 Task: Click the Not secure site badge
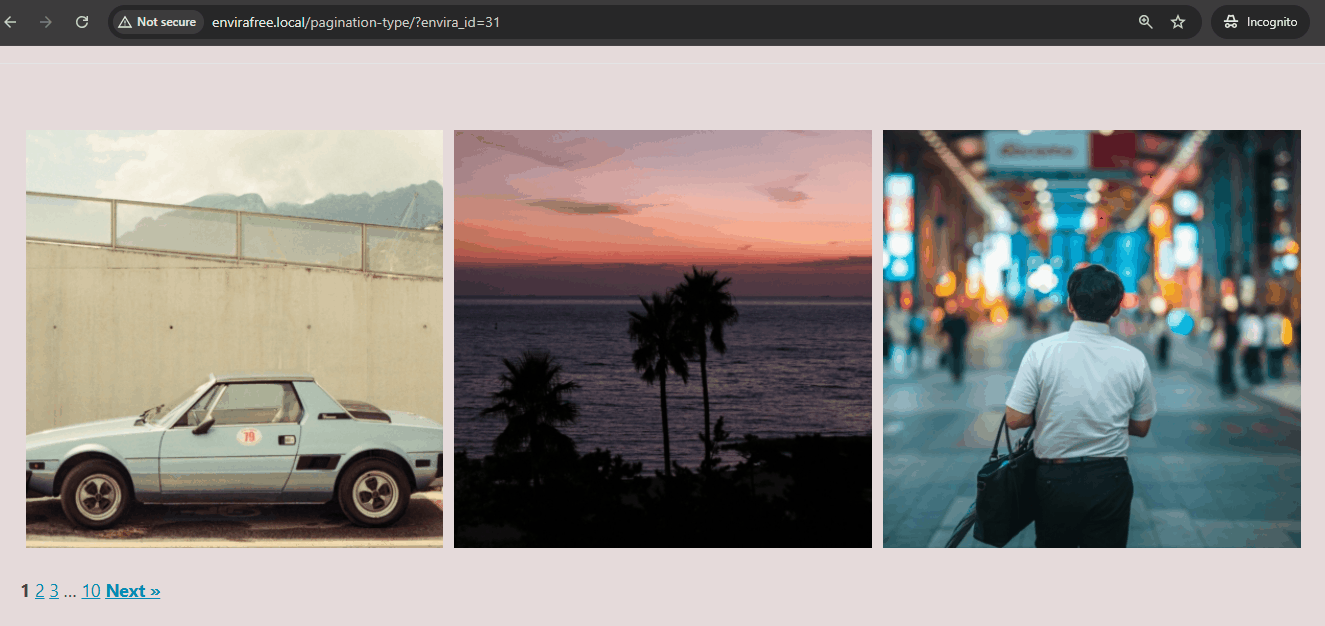coord(156,21)
